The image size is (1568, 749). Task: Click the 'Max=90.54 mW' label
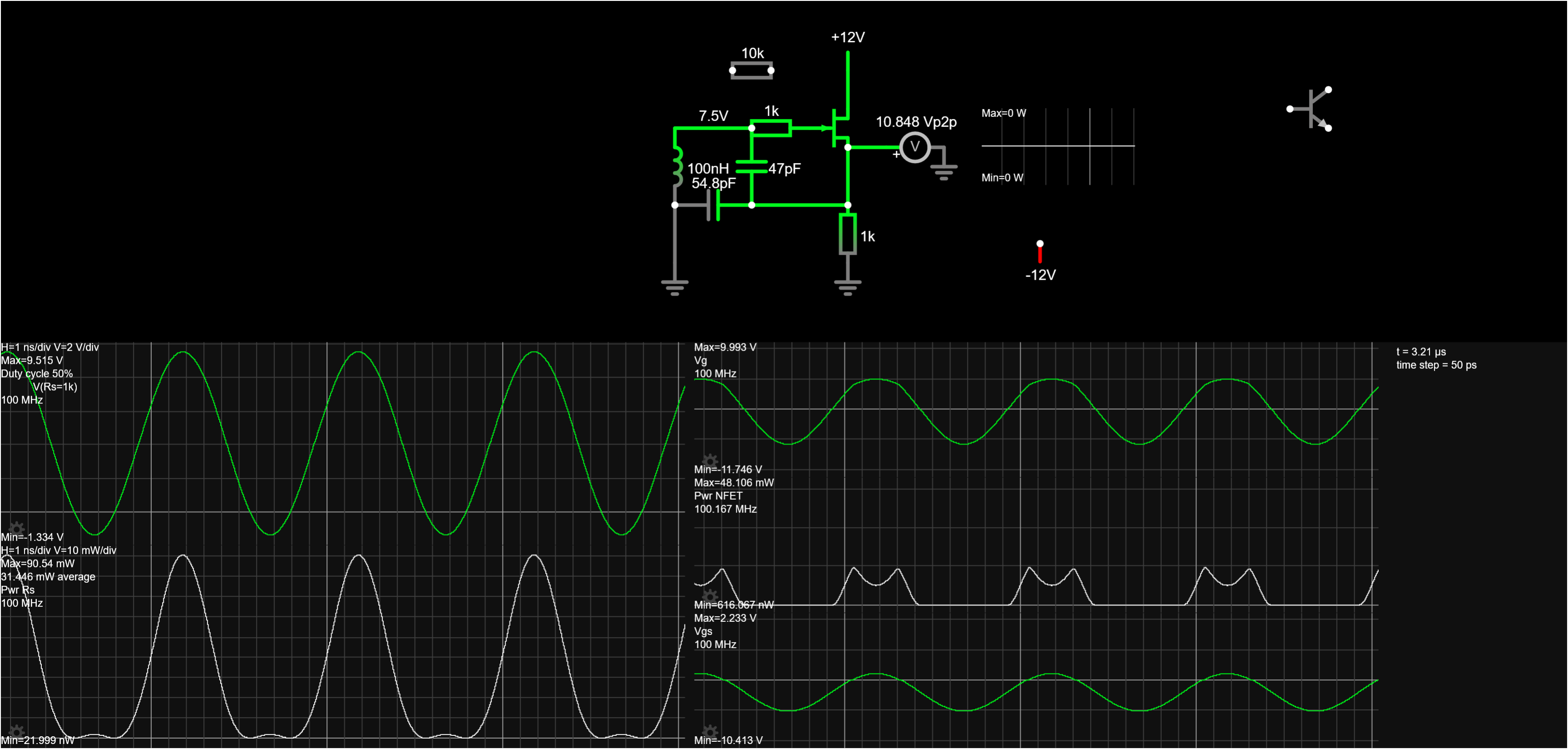click(38, 564)
